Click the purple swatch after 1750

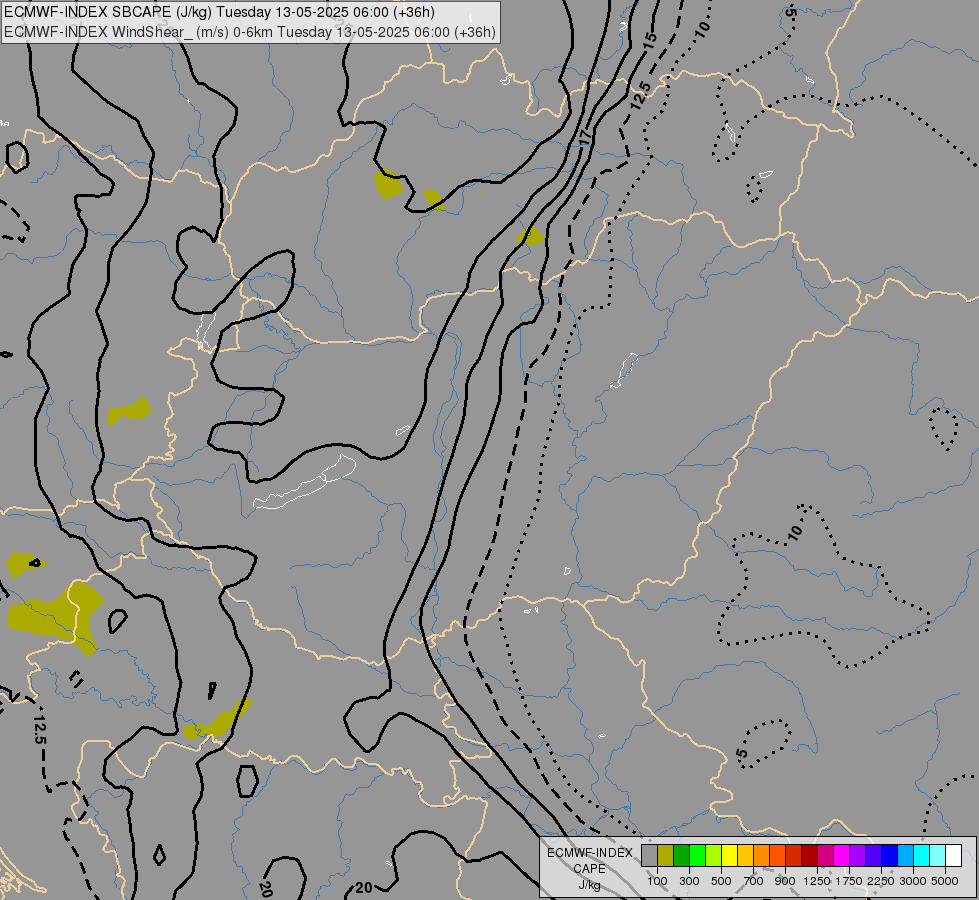point(857,855)
